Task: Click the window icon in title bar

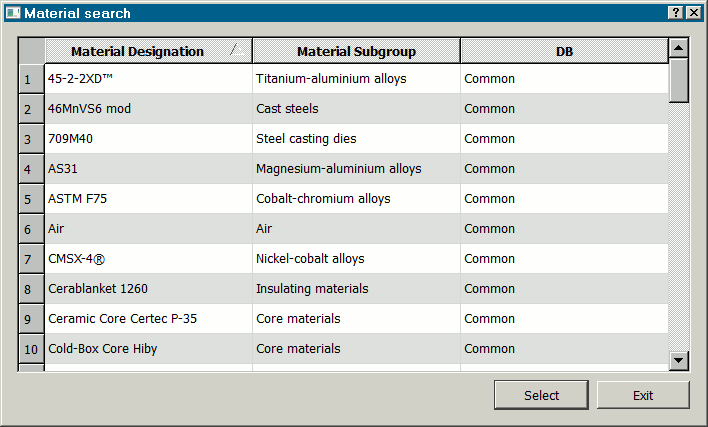Action: click(x=12, y=13)
